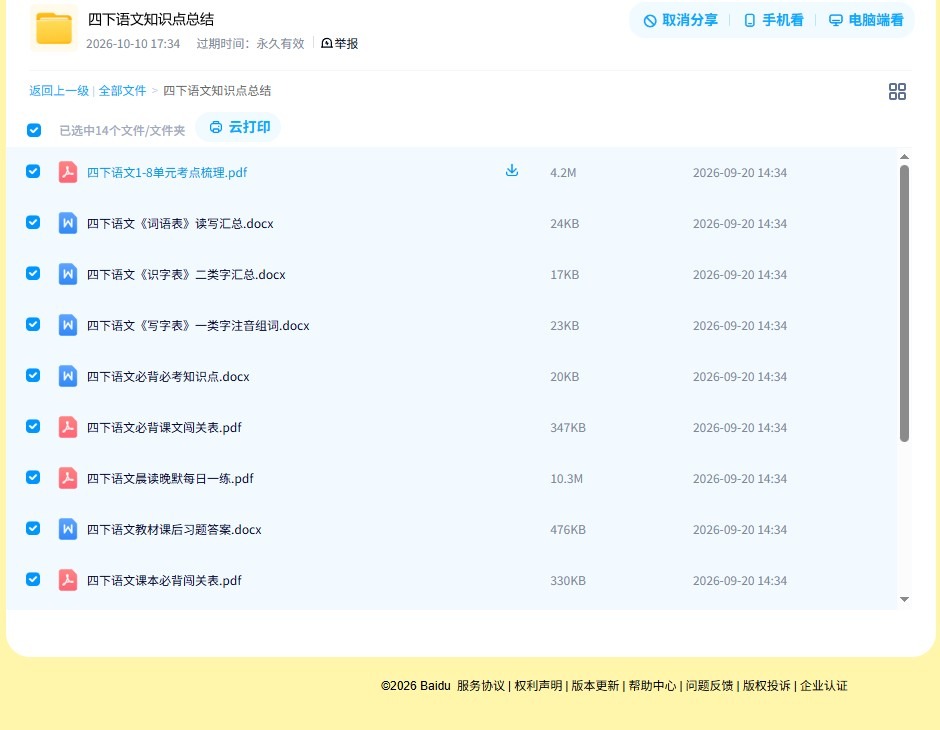Open 版权投诉 footer link
This screenshot has height=730, width=940.
(767, 686)
